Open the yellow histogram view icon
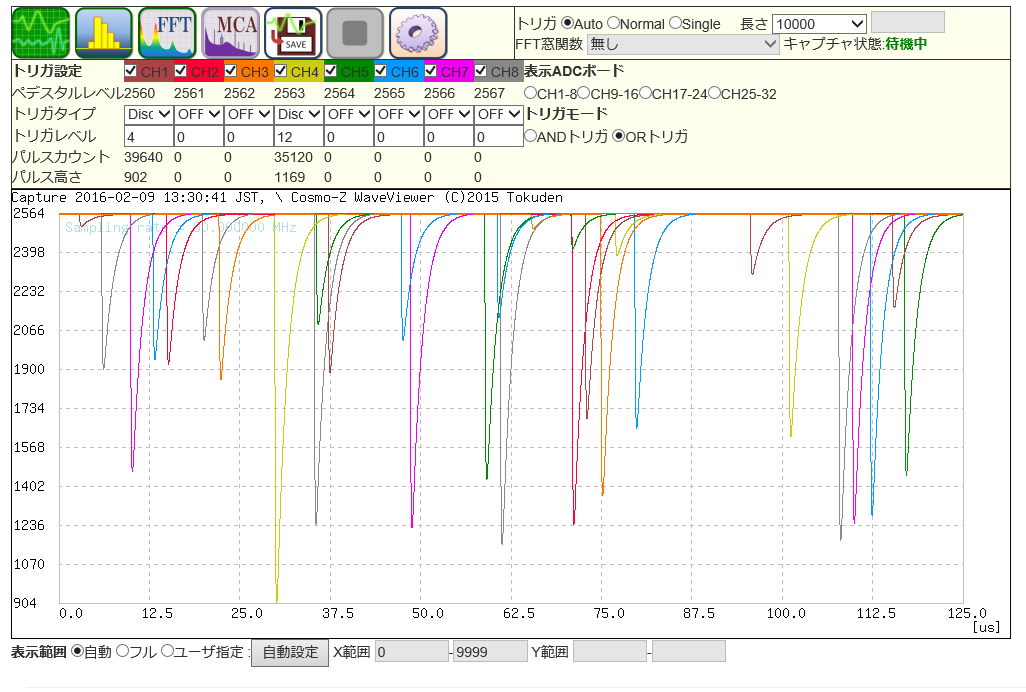1026x692 pixels. point(103,33)
